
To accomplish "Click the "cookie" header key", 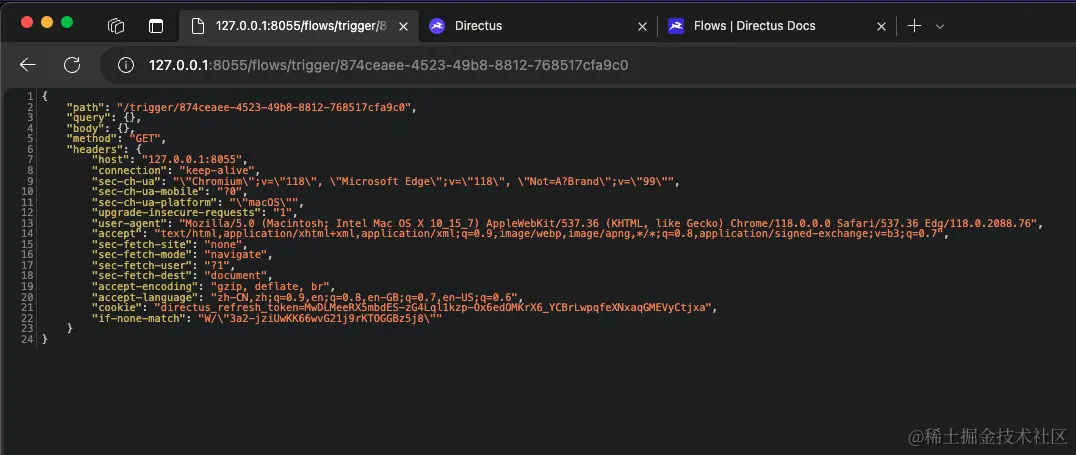I will 117,307.
